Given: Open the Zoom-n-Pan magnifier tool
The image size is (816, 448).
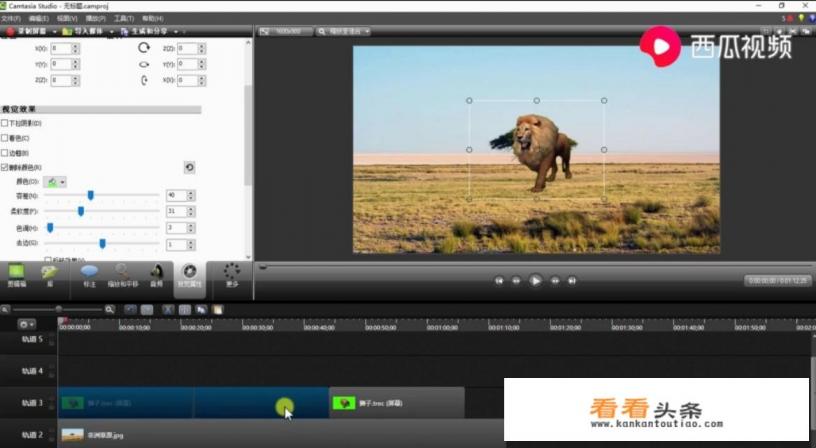Looking at the screenshot, I should [x=122, y=275].
